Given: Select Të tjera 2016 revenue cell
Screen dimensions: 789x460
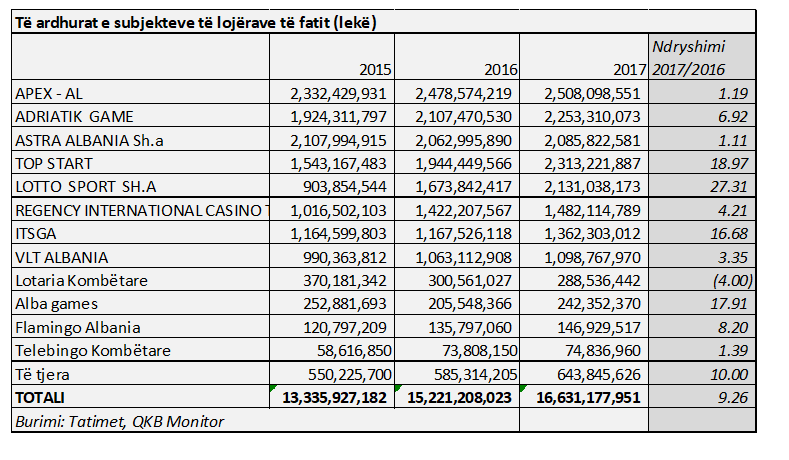Looking at the screenshot, I should [457, 374].
